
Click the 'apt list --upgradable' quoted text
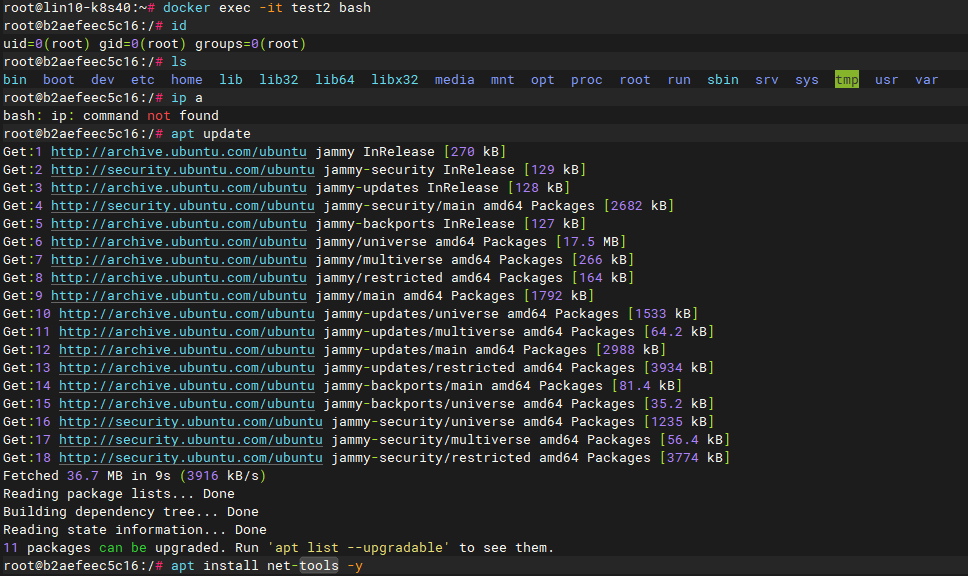(x=359, y=548)
